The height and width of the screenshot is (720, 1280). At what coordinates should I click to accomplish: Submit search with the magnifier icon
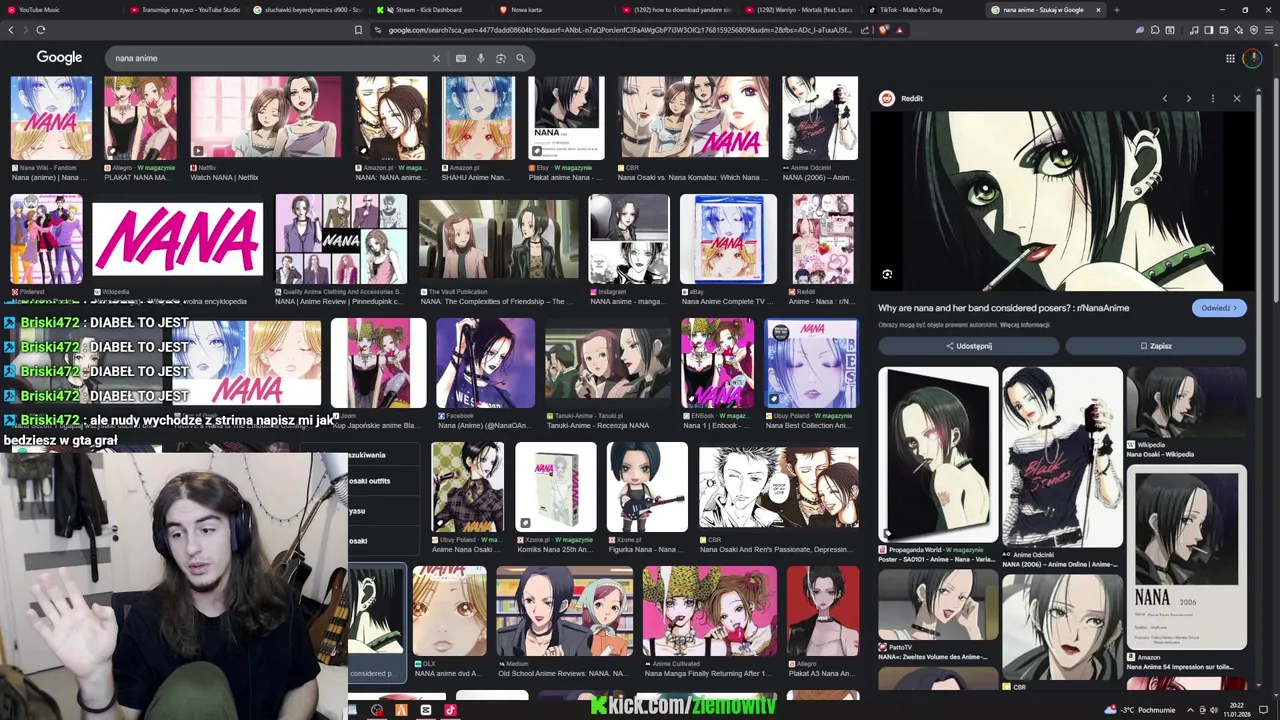click(x=520, y=58)
